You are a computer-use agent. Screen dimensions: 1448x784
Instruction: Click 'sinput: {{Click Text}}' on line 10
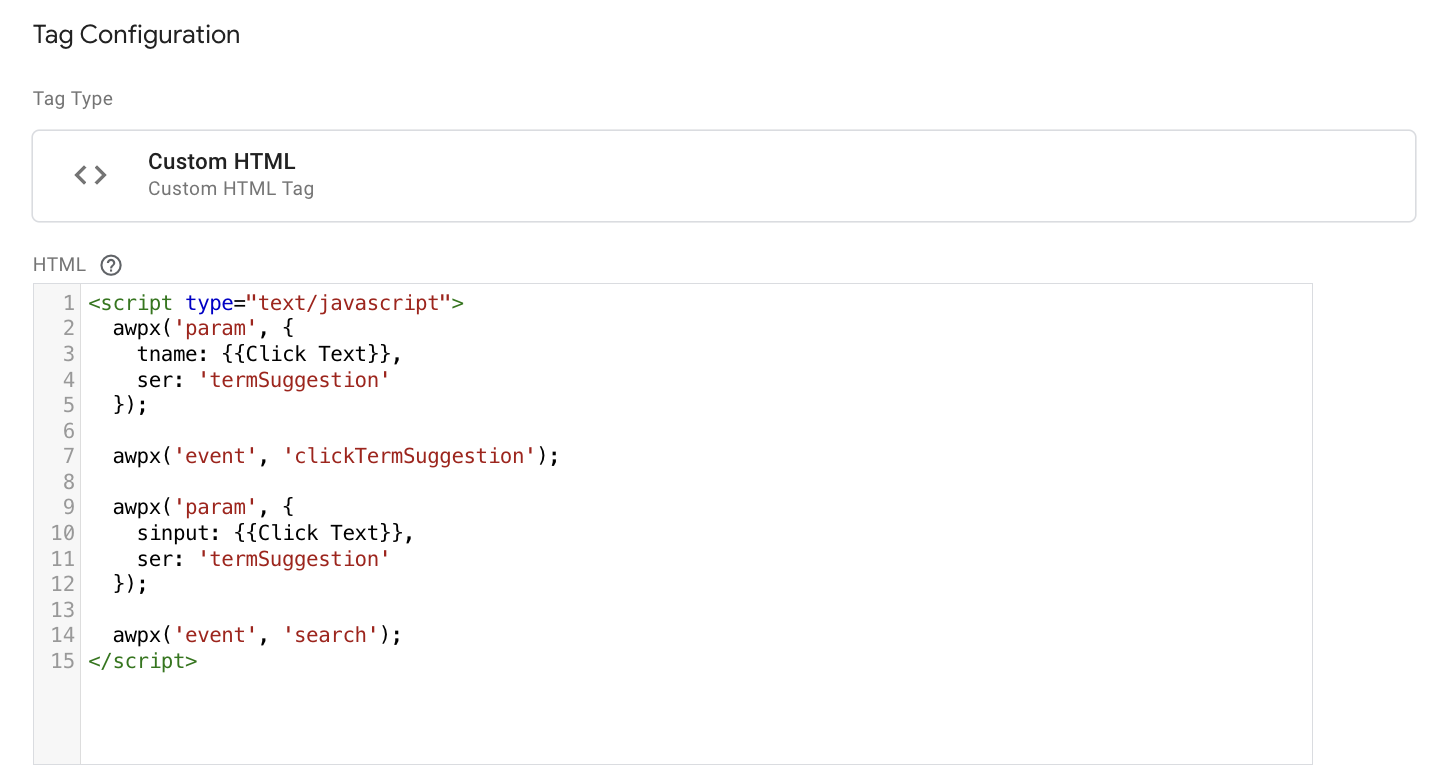coord(276,533)
